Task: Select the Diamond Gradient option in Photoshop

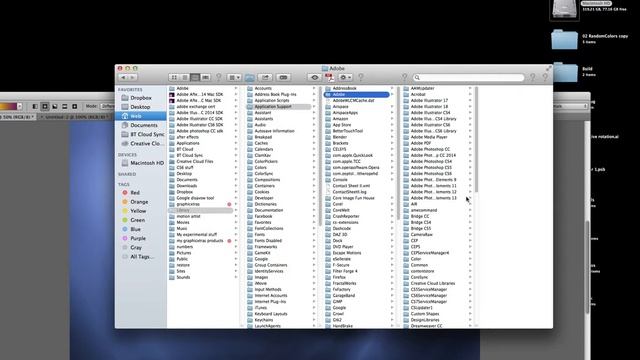Action: point(74,107)
